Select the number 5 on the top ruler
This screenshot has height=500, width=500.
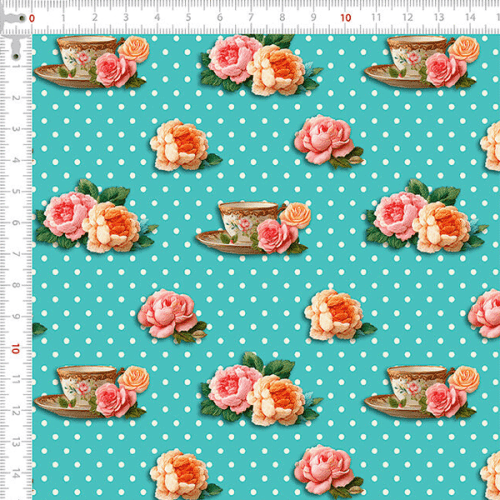coord(188,18)
